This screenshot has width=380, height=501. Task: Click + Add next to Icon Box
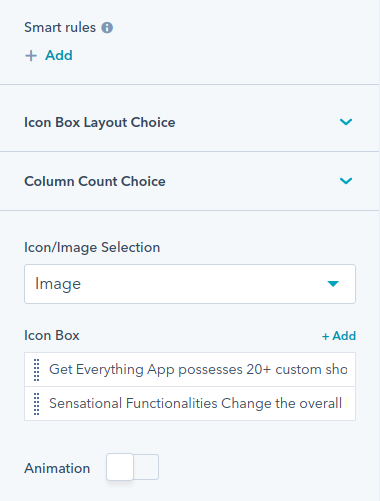click(x=339, y=336)
